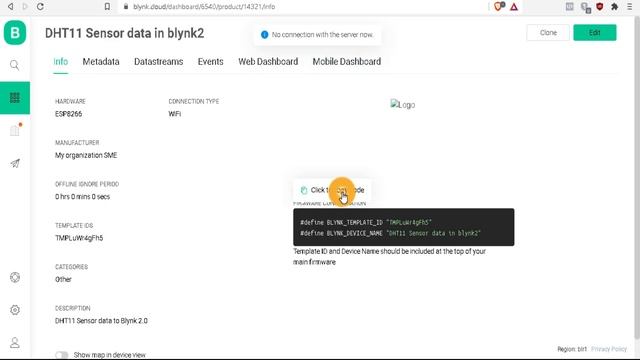Open the reports icon with orange dot
Viewport: 640px width, 360px height.
15,130
